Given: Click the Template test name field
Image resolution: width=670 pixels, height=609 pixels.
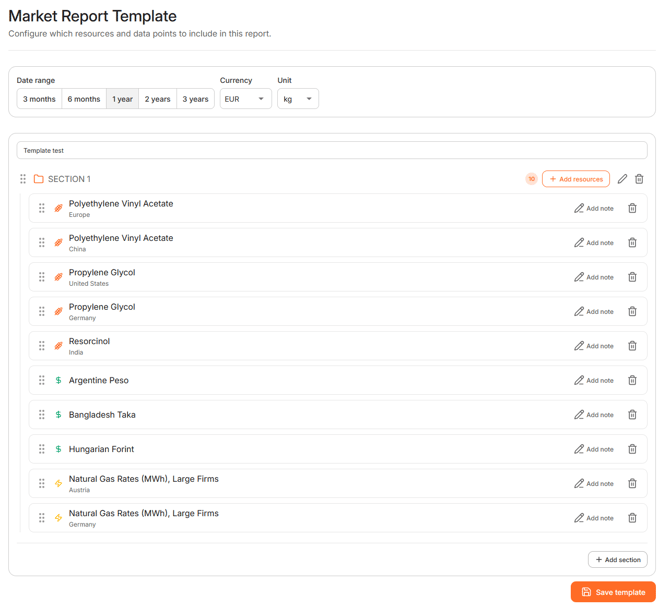Looking at the screenshot, I should tap(332, 150).
